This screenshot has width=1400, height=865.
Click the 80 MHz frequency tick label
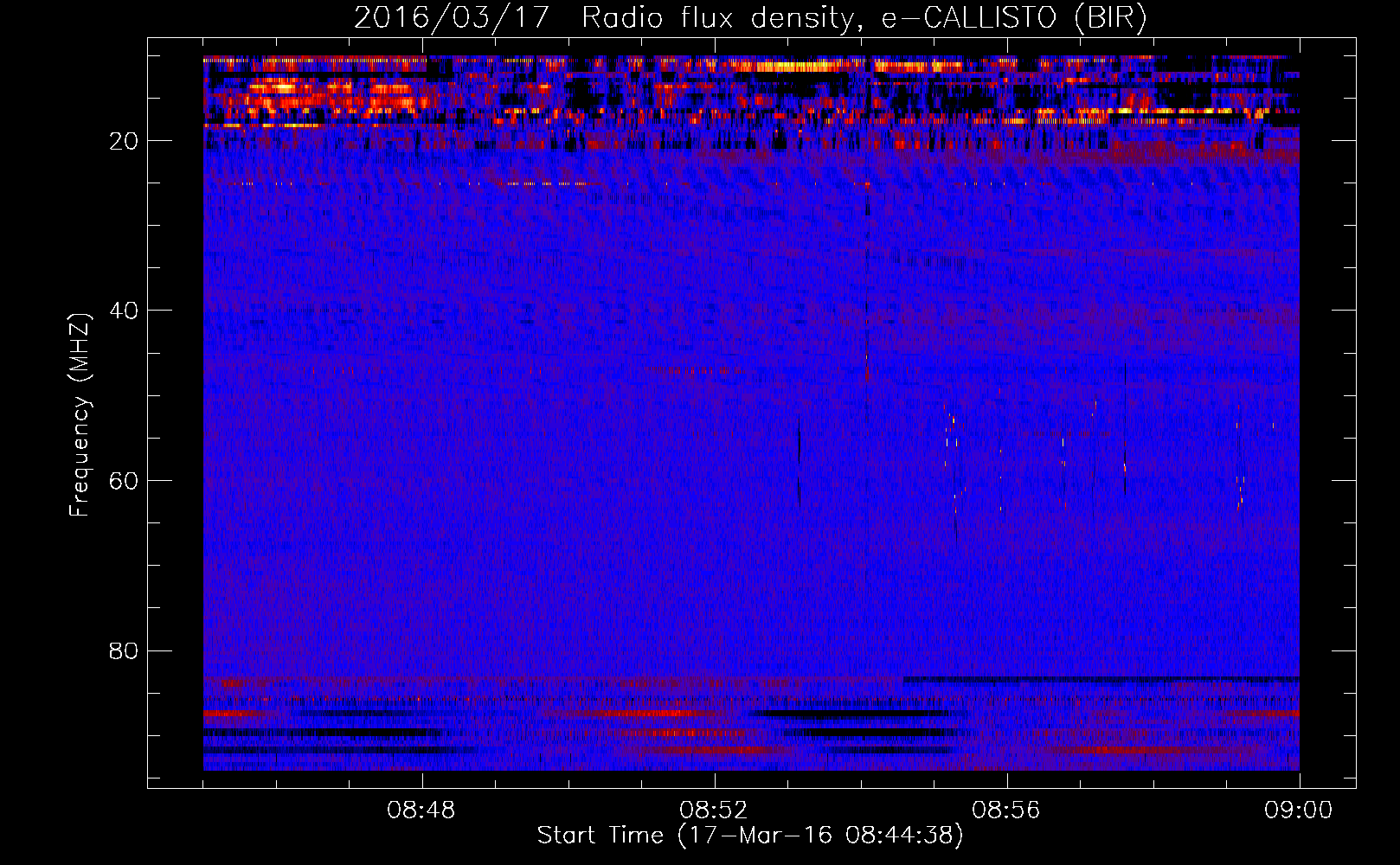click(x=125, y=650)
